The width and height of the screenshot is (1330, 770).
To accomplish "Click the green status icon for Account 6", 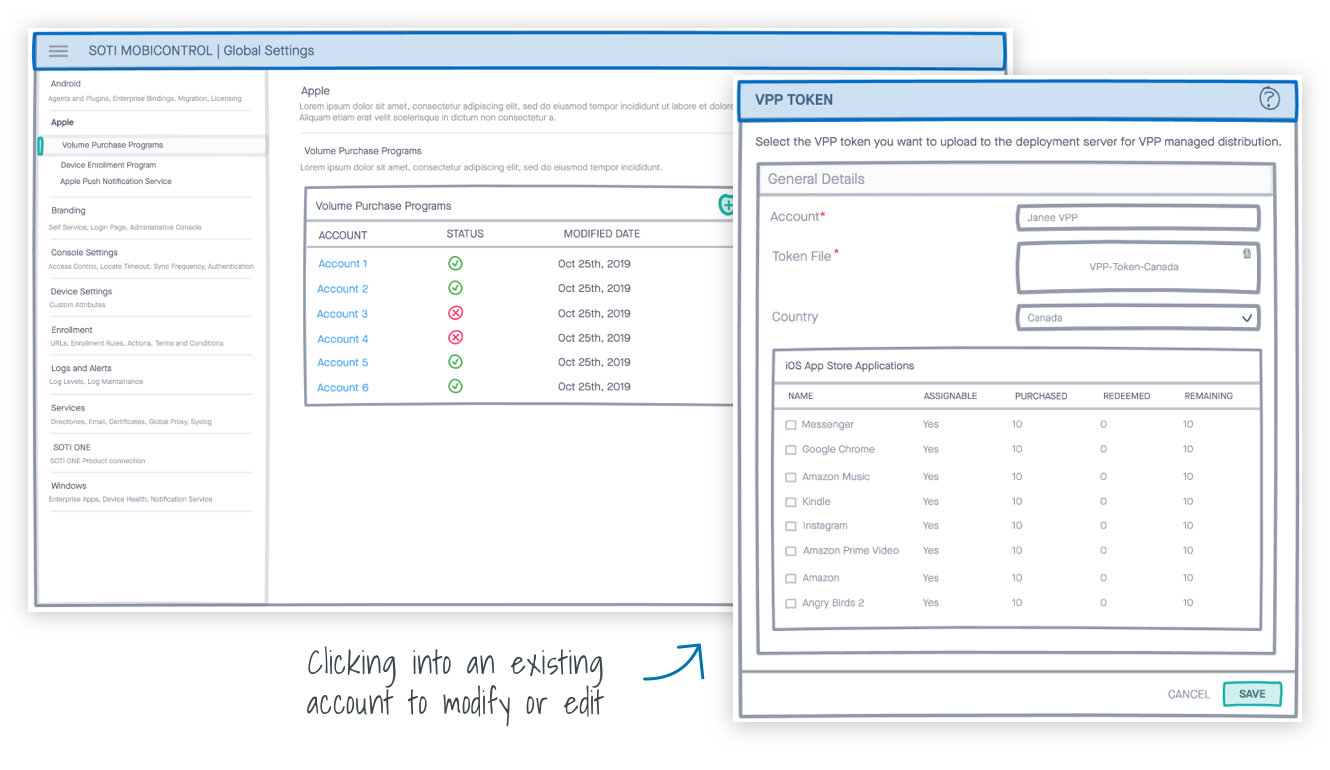I will (x=455, y=387).
